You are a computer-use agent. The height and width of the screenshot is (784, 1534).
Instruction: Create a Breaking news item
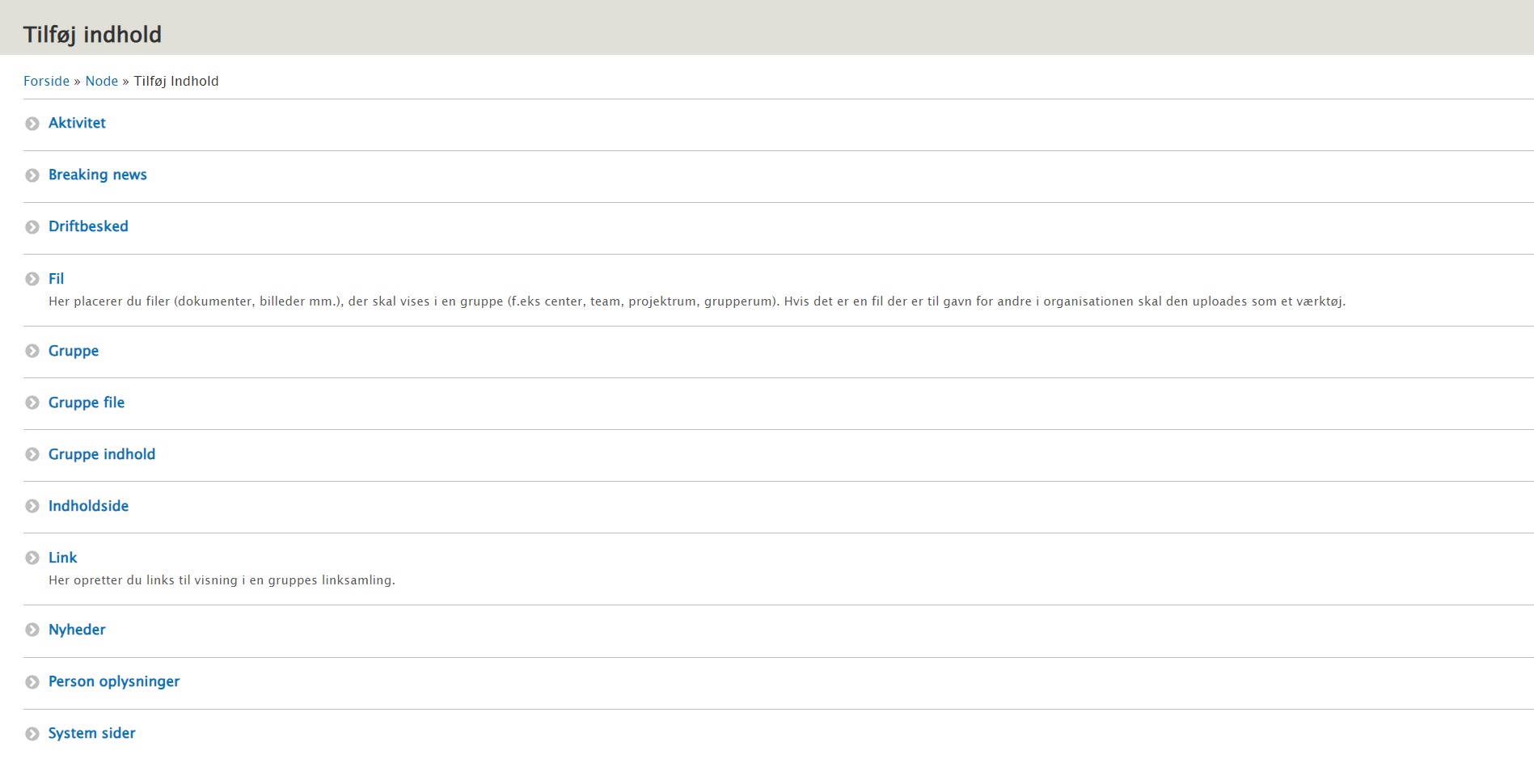pos(97,175)
